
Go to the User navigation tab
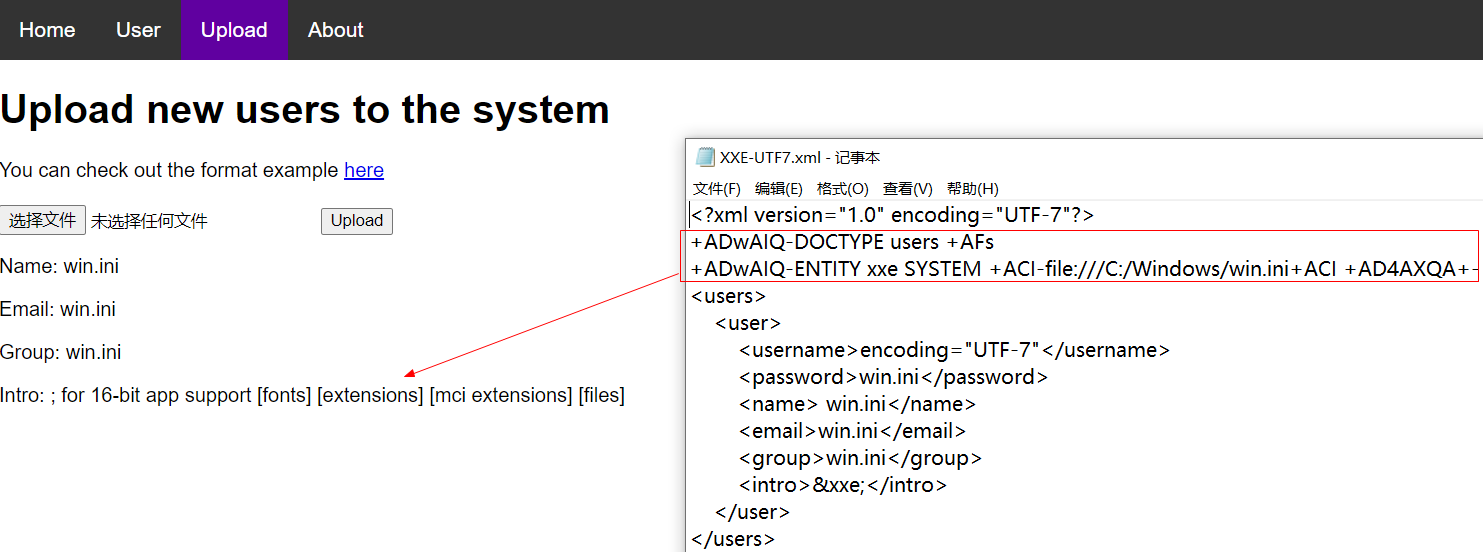(138, 30)
